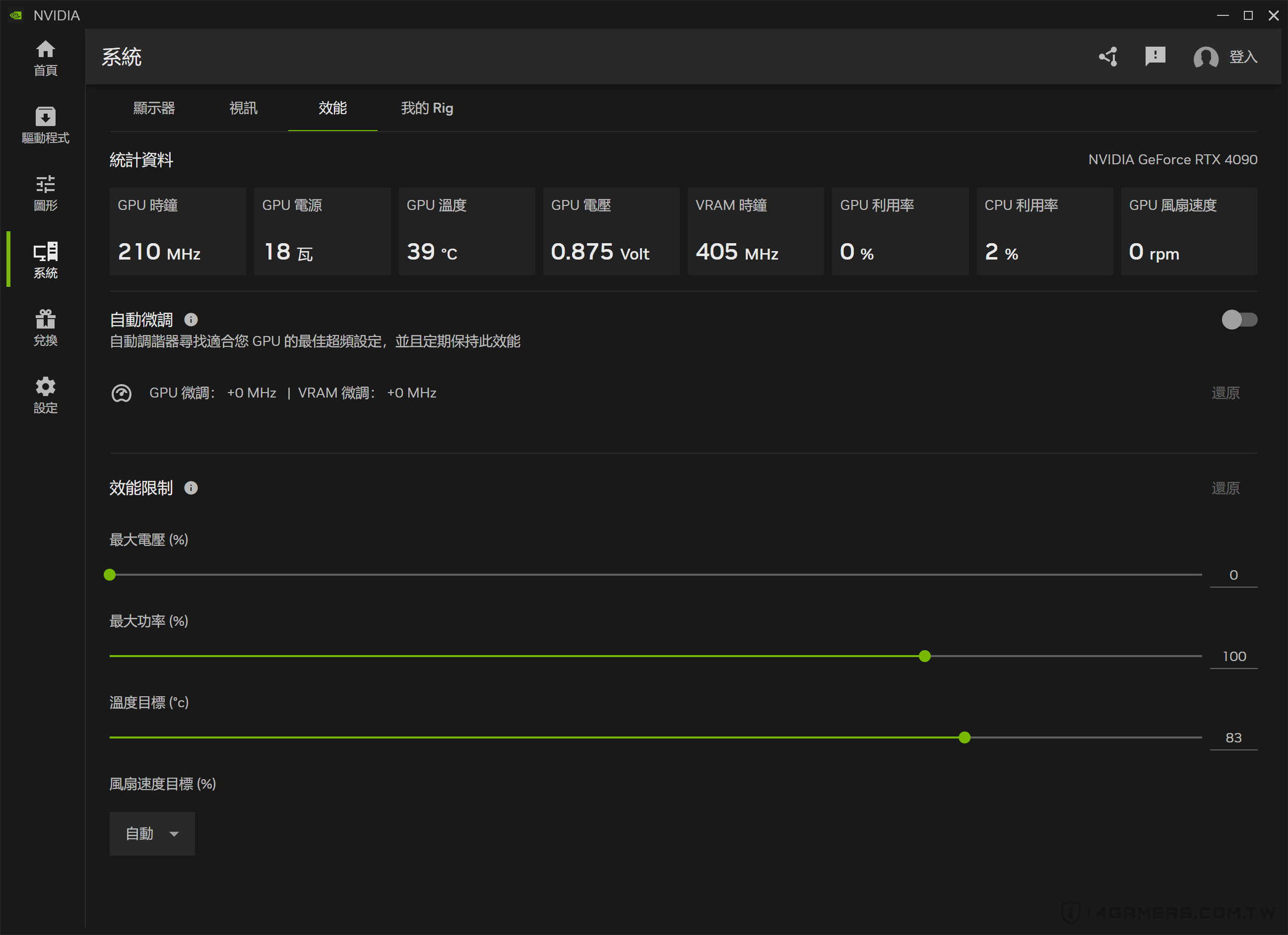
Task: Click the GPU 時鐘 210 MHz card
Action: (178, 231)
